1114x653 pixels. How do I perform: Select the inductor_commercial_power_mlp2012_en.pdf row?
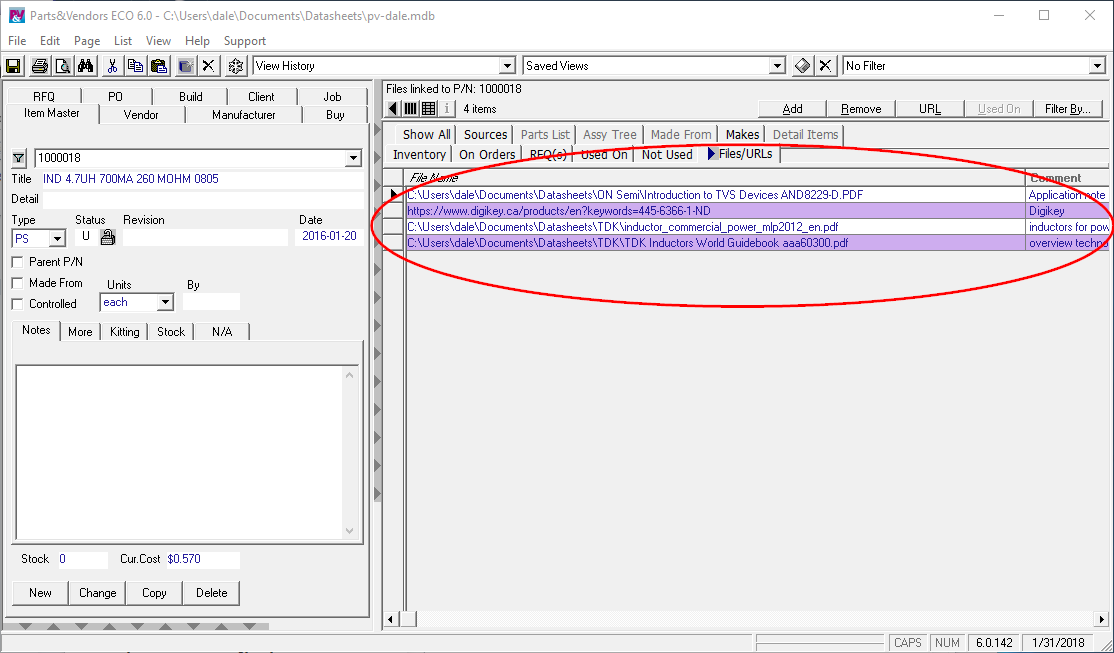coord(746,227)
